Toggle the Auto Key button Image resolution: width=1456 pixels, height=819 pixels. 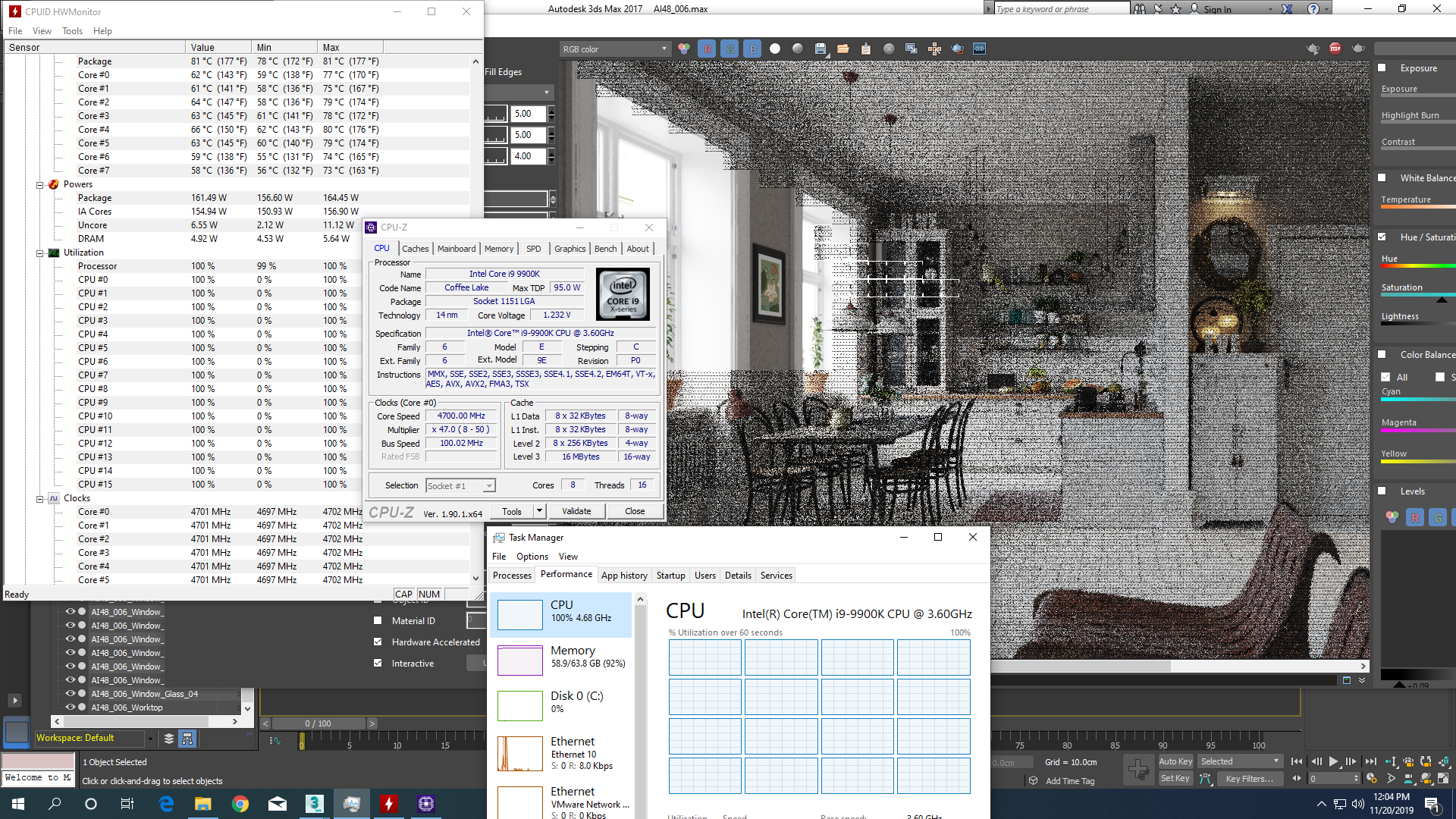coord(1175,761)
